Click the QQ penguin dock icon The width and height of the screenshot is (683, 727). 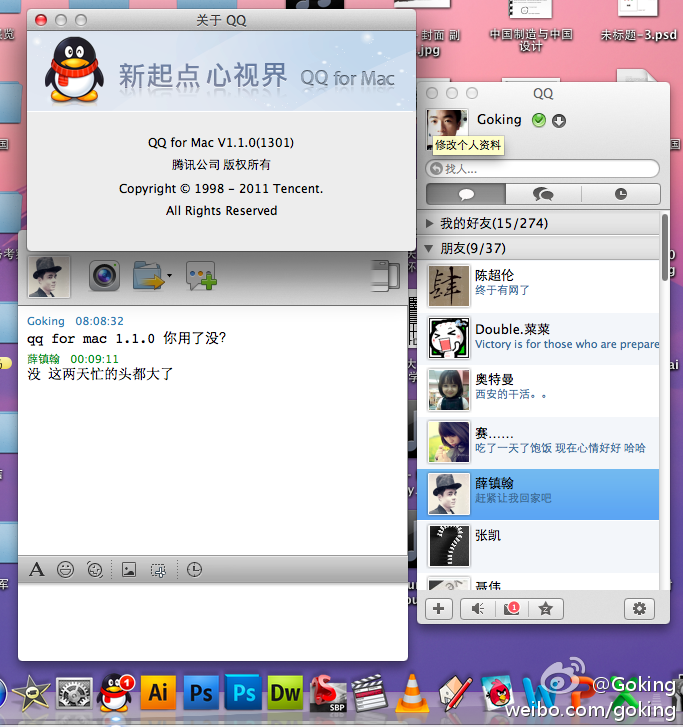pos(115,693)
